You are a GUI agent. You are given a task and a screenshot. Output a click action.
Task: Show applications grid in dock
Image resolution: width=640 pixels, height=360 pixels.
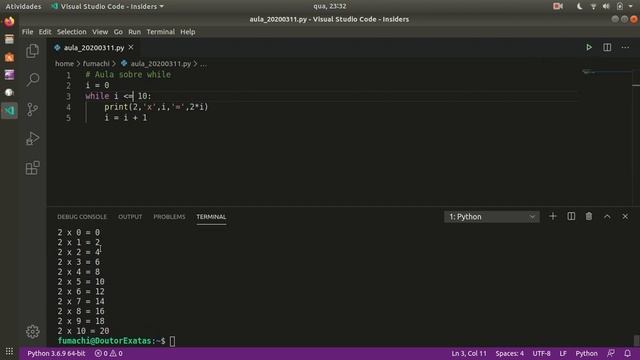(x=9, y=351)
